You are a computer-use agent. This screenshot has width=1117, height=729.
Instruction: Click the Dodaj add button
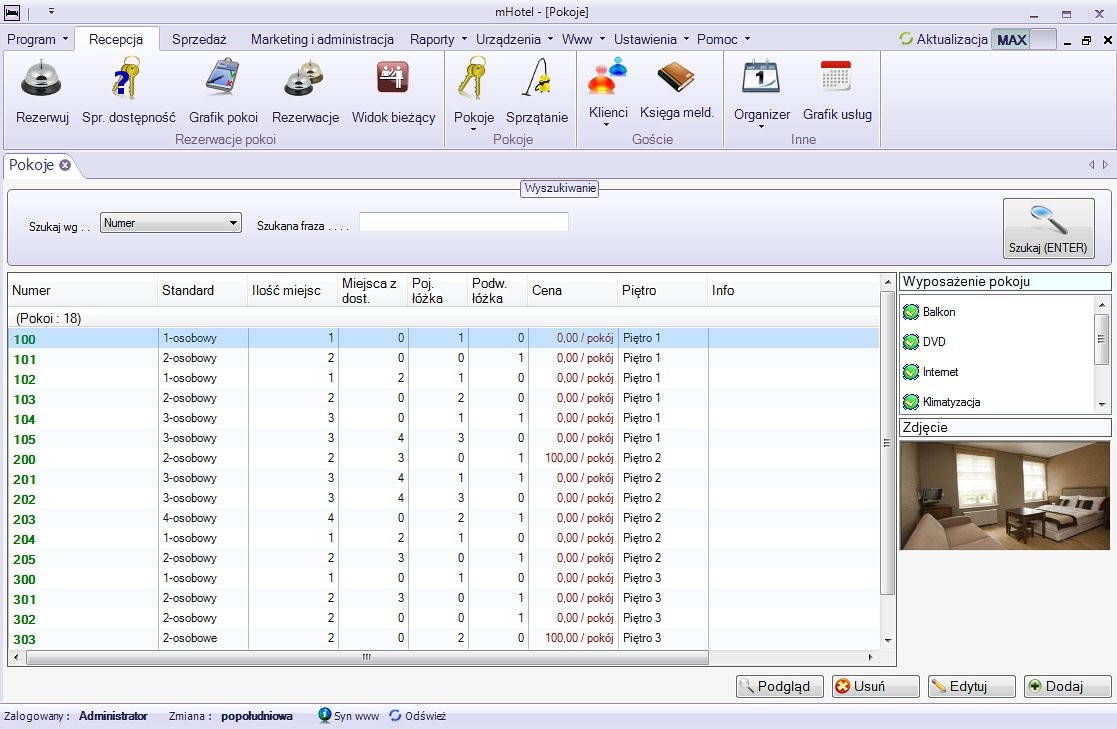[x=1067, y=686]
